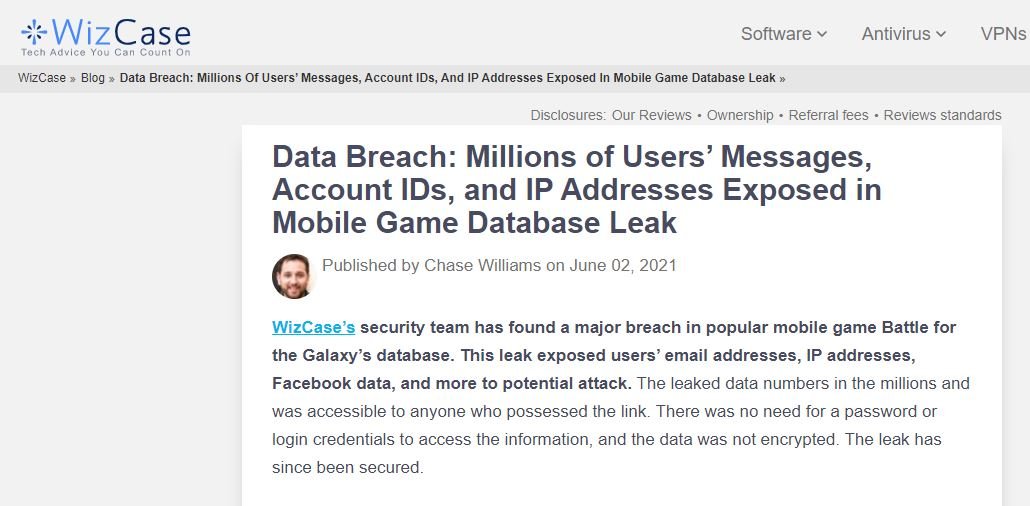Screen dimensions: 1030x506
Task: Open the Ownership disclosure link
Action: 740,115
